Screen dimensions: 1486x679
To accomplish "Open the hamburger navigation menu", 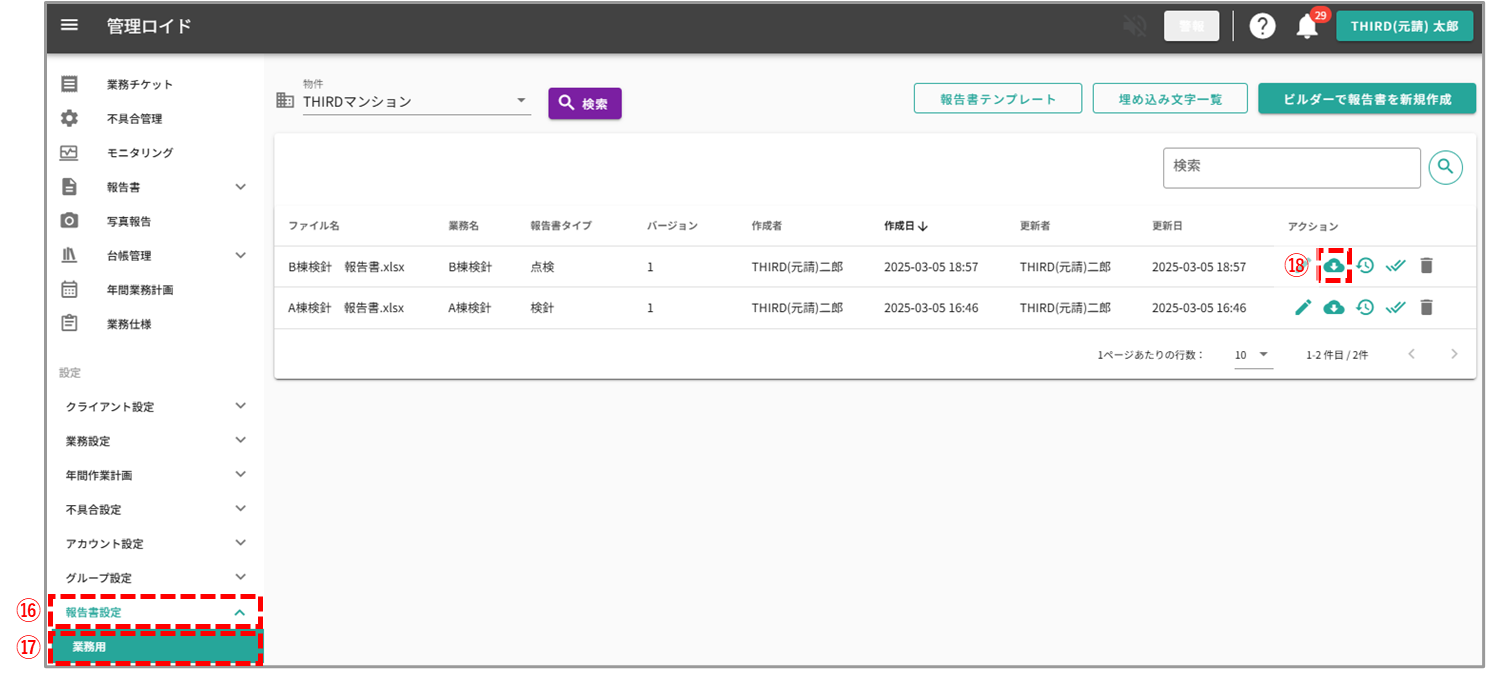I will [69, 25].
